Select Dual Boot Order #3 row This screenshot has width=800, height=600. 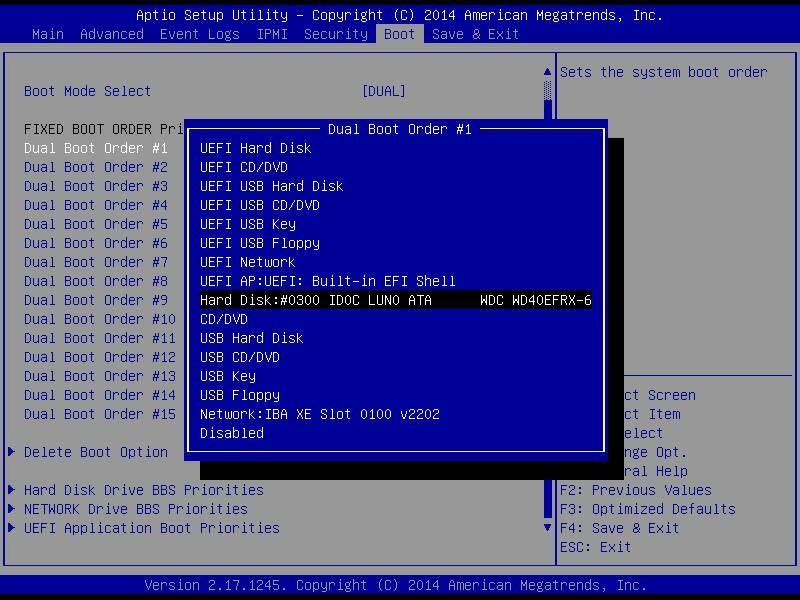point(96,186)
